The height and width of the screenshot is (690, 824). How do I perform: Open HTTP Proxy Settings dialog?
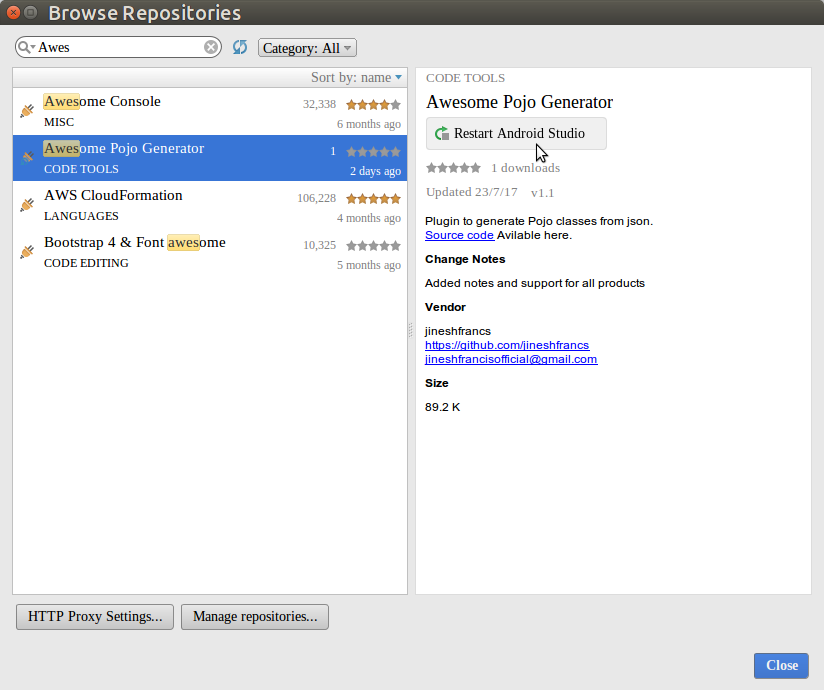(x=95, y=616)
